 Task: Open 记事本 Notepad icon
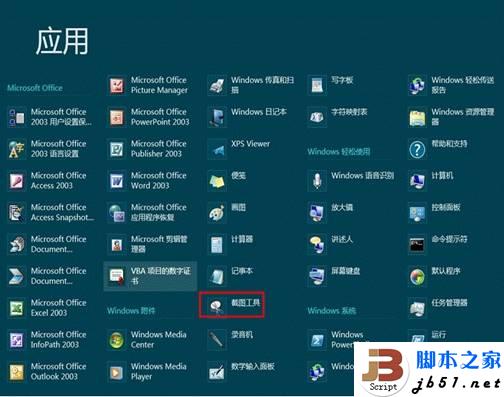point(217,276)
